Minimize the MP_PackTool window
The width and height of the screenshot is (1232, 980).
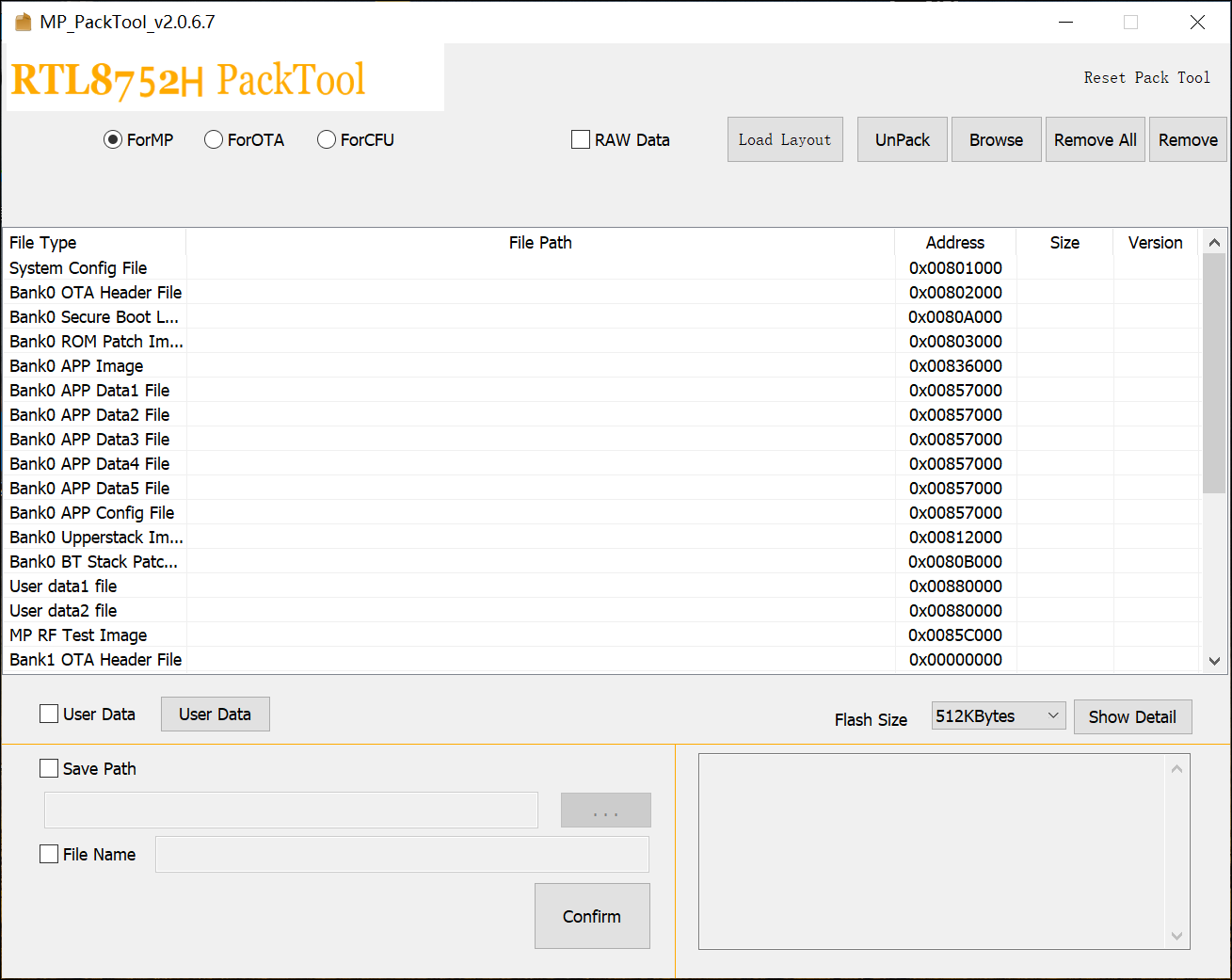(1065, 22)
